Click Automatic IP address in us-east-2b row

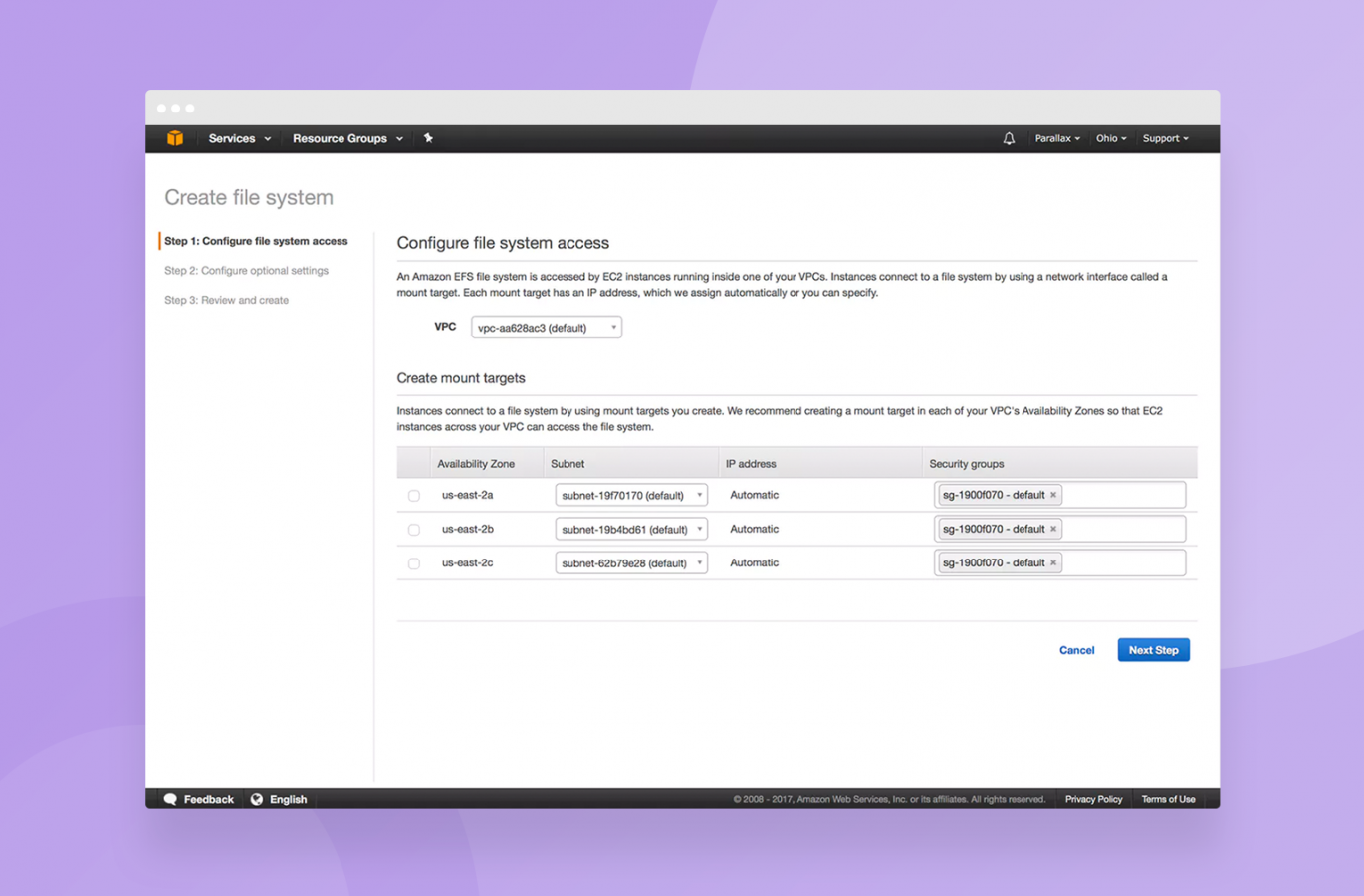(754, 529)
